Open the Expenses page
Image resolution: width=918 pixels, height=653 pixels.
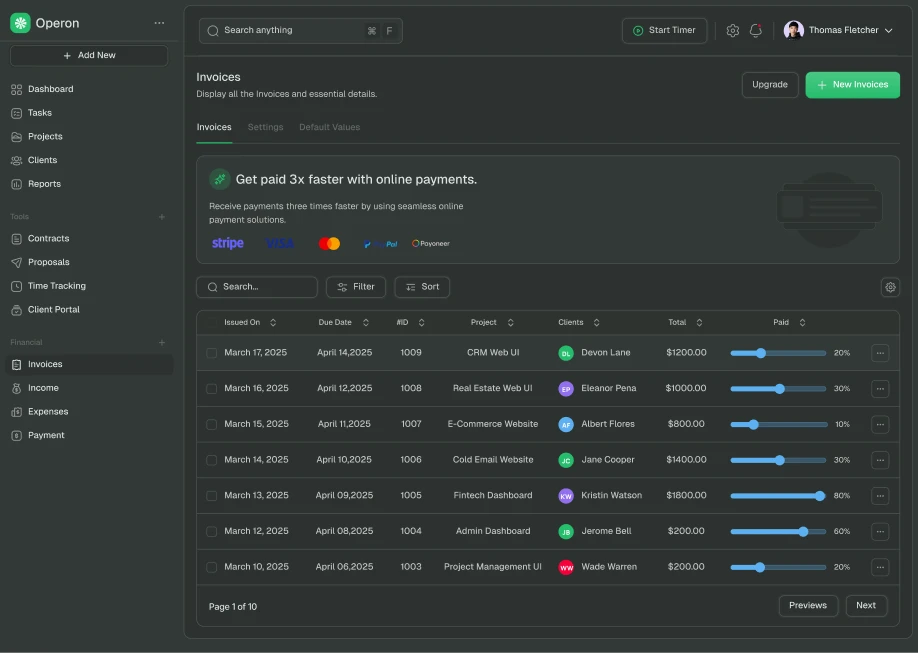[x=44, y=411]
